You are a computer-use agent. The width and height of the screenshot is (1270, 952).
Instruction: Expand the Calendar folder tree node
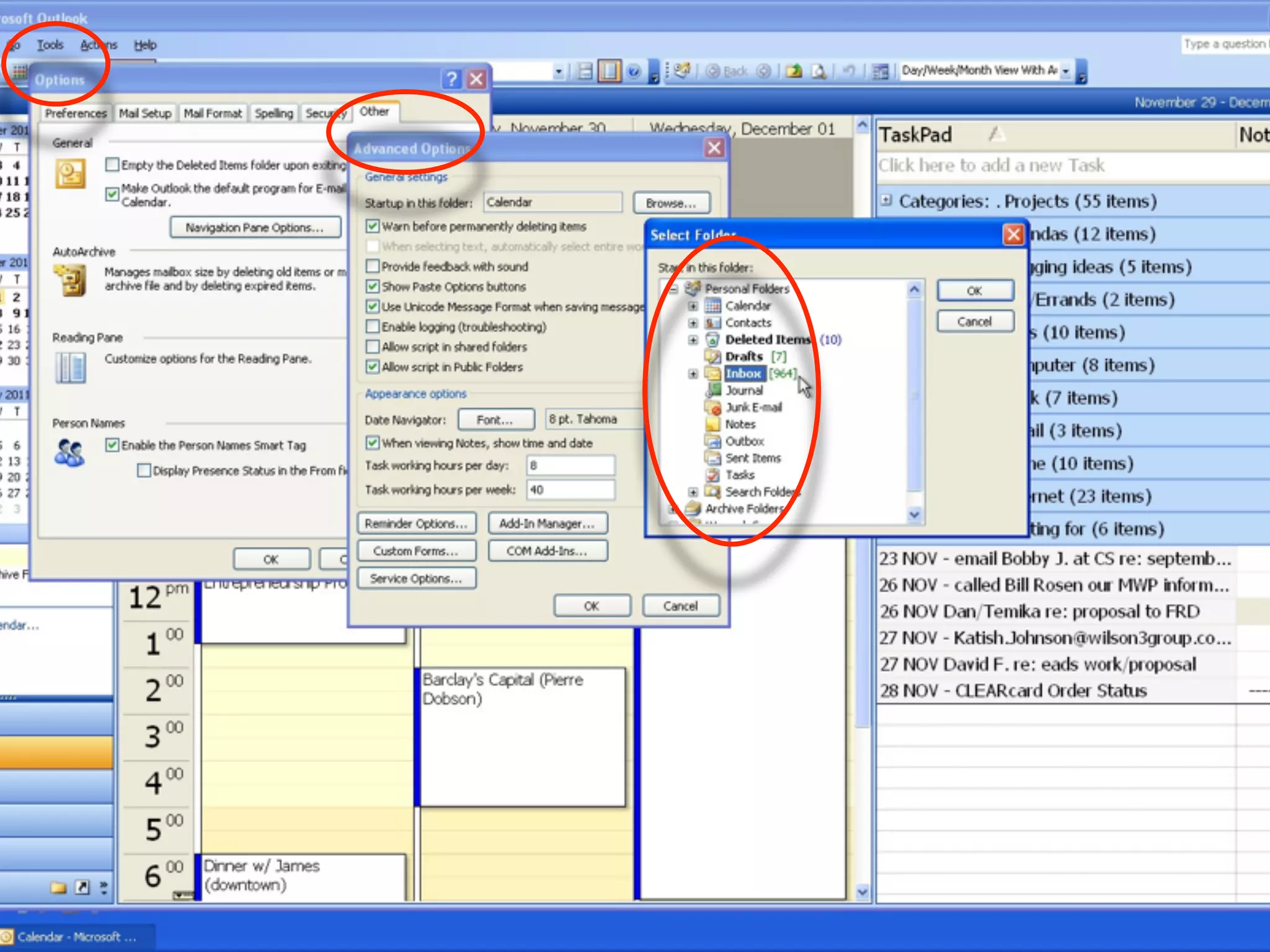point(693,306)
